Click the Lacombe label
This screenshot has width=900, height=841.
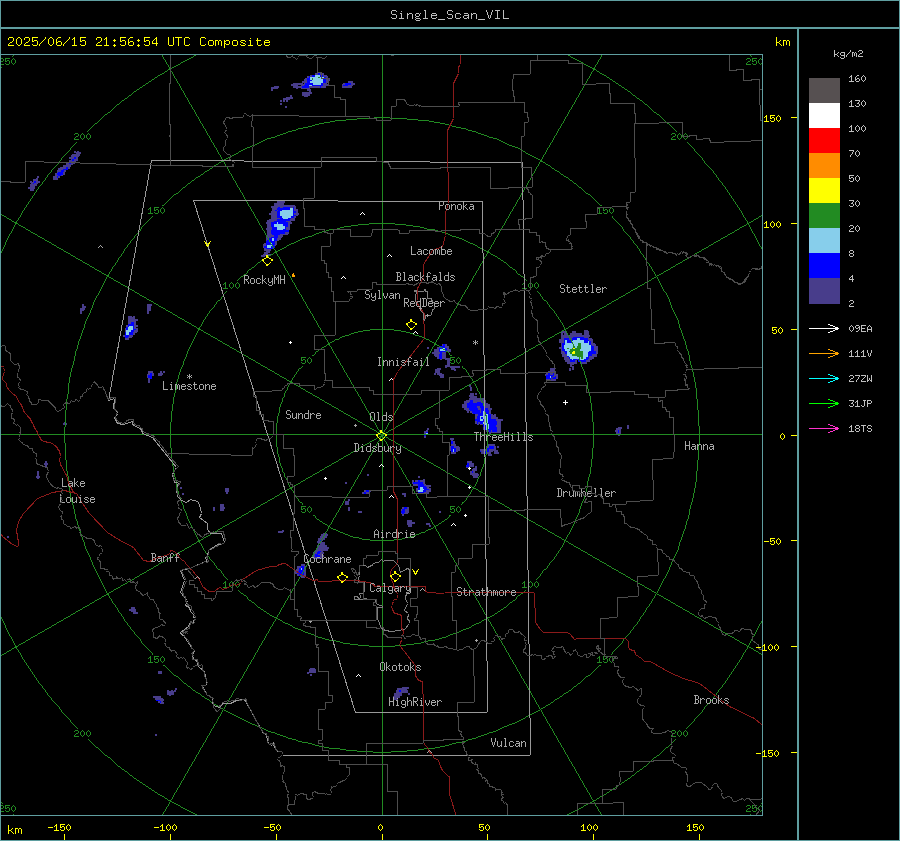click(431, 251)
